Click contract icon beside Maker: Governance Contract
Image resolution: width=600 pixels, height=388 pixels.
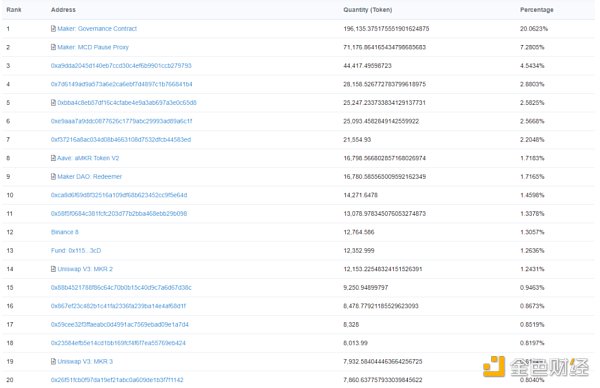click(x=53, y=29)
